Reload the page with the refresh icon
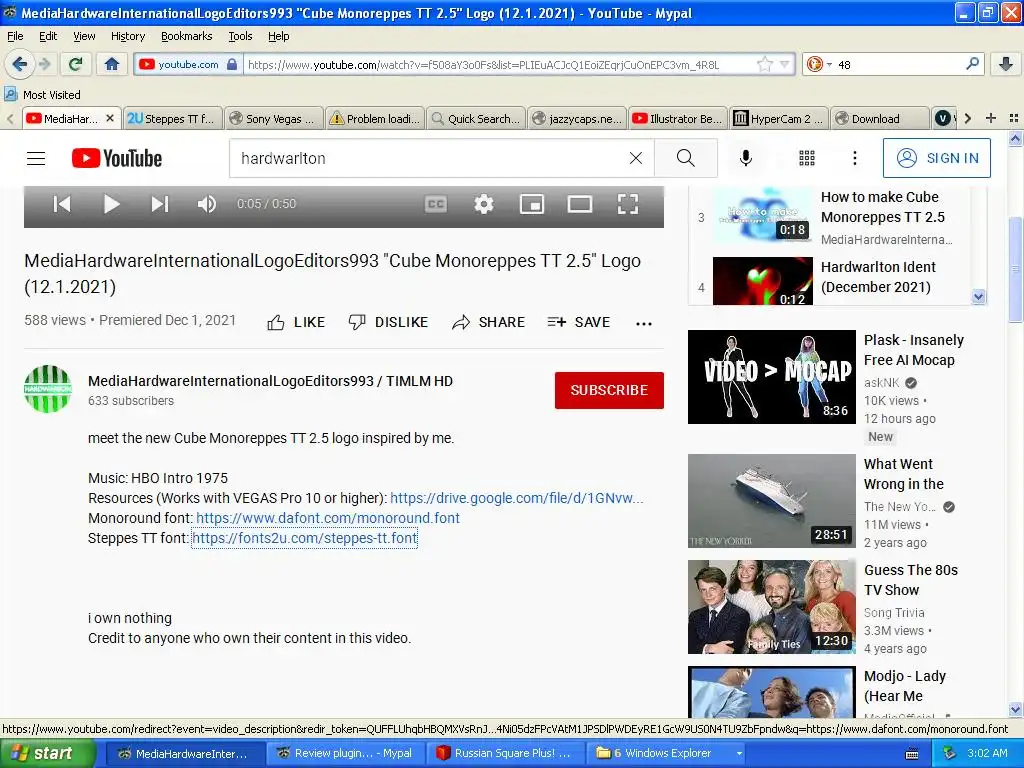The width and height of the screenshot is (1024, 768). coord(76,64)
